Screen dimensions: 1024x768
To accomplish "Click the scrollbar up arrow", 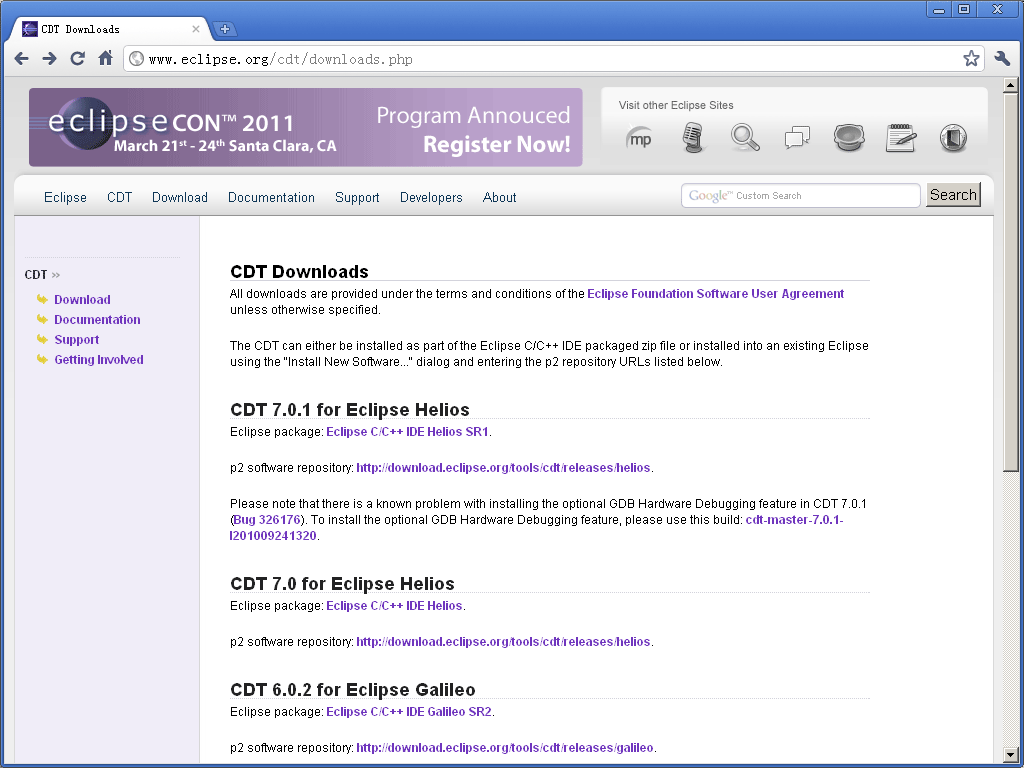I will coord(1010,85).
